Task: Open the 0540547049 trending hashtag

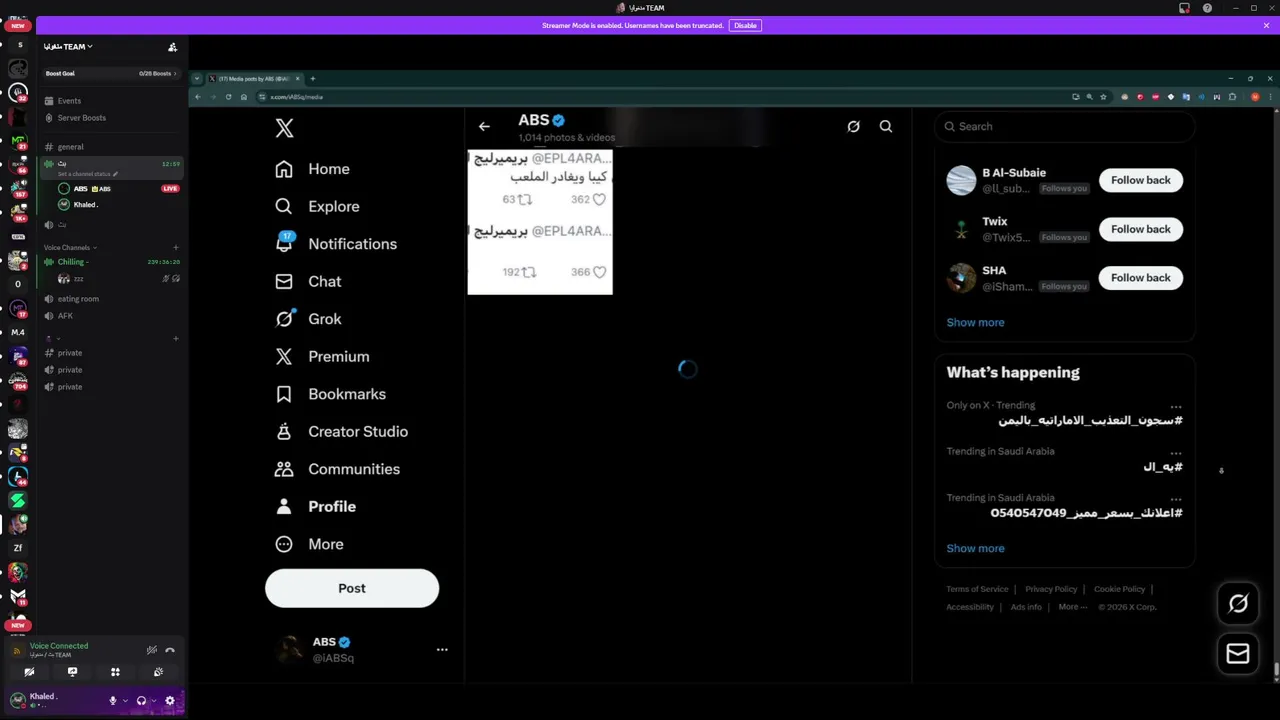Action: coord(1087,513)
